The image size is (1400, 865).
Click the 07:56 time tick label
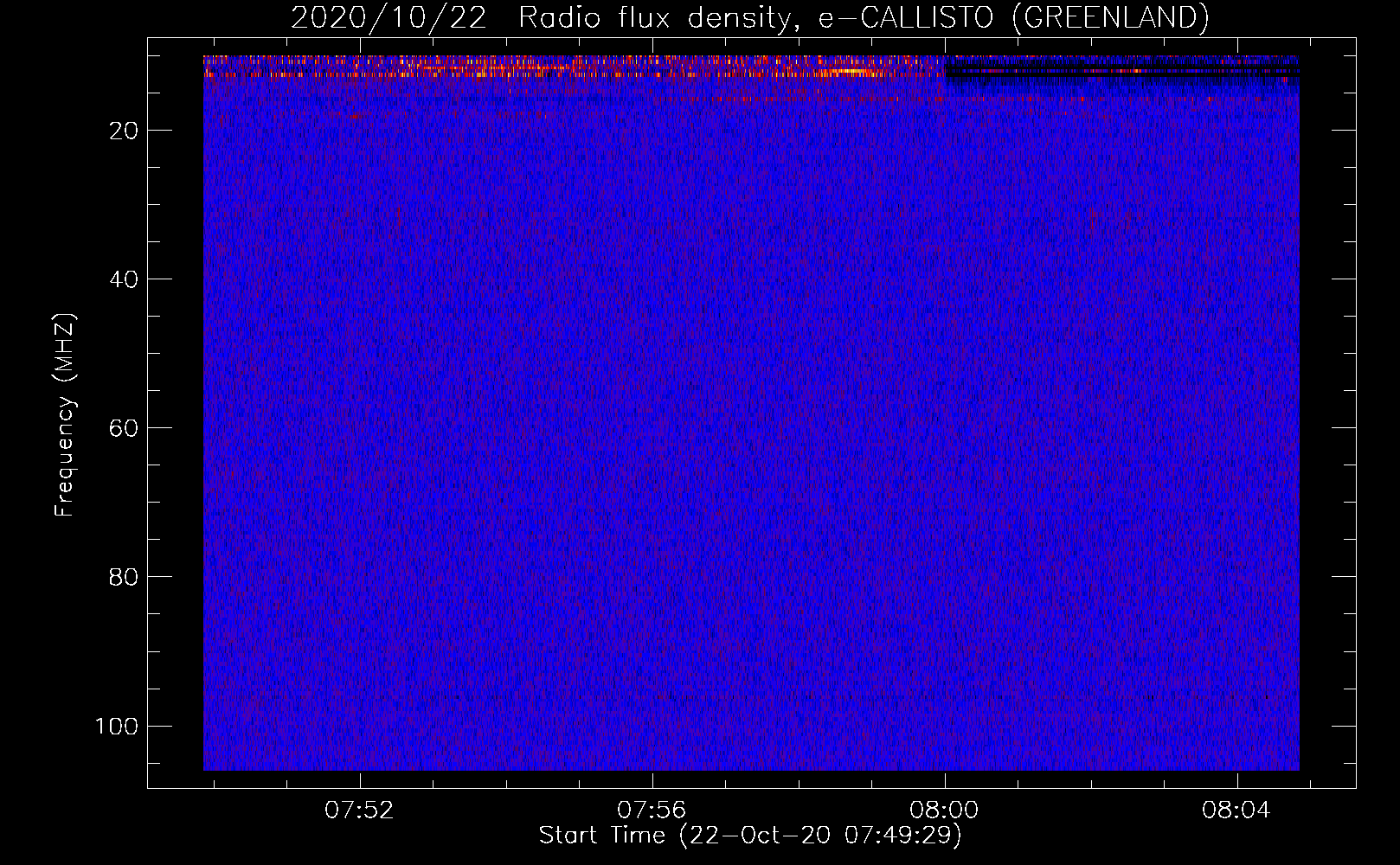point(652,811)
